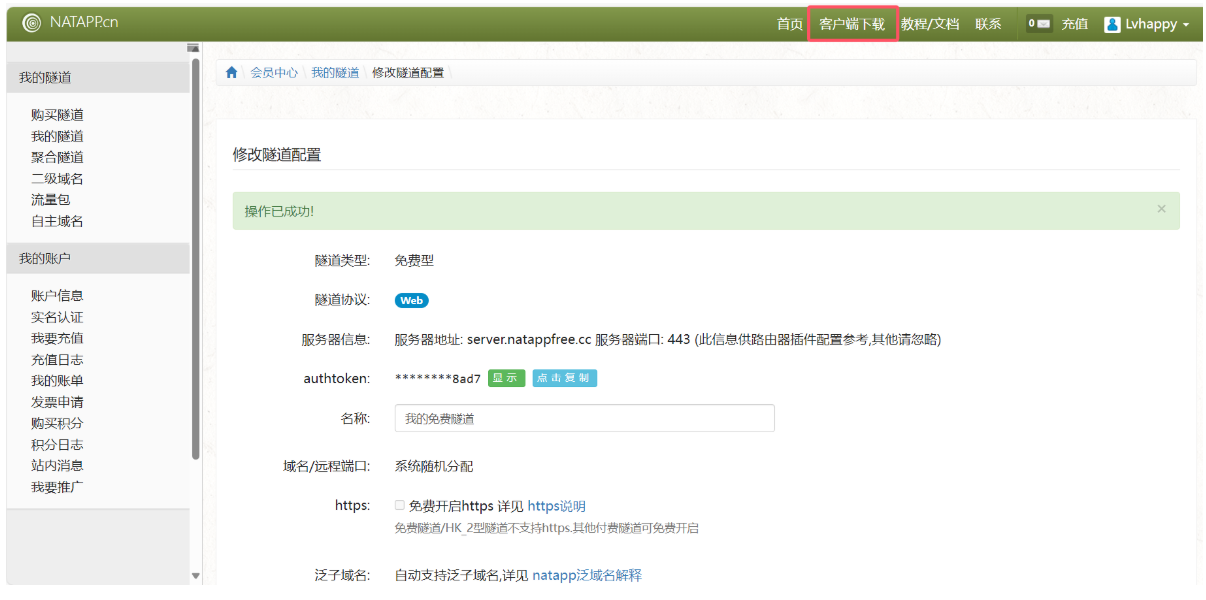Click the masked authtoken value ********8ad7

[x=438, y=379]
